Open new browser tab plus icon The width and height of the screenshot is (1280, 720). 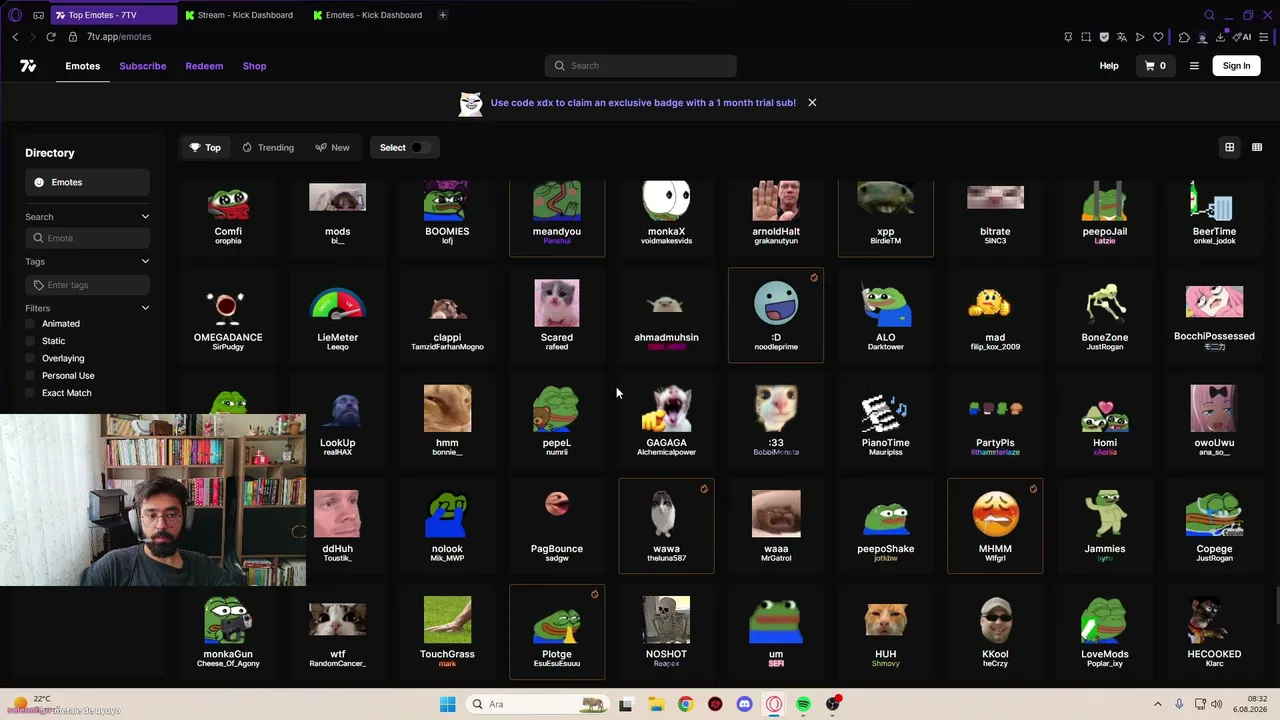click(442, 15)
